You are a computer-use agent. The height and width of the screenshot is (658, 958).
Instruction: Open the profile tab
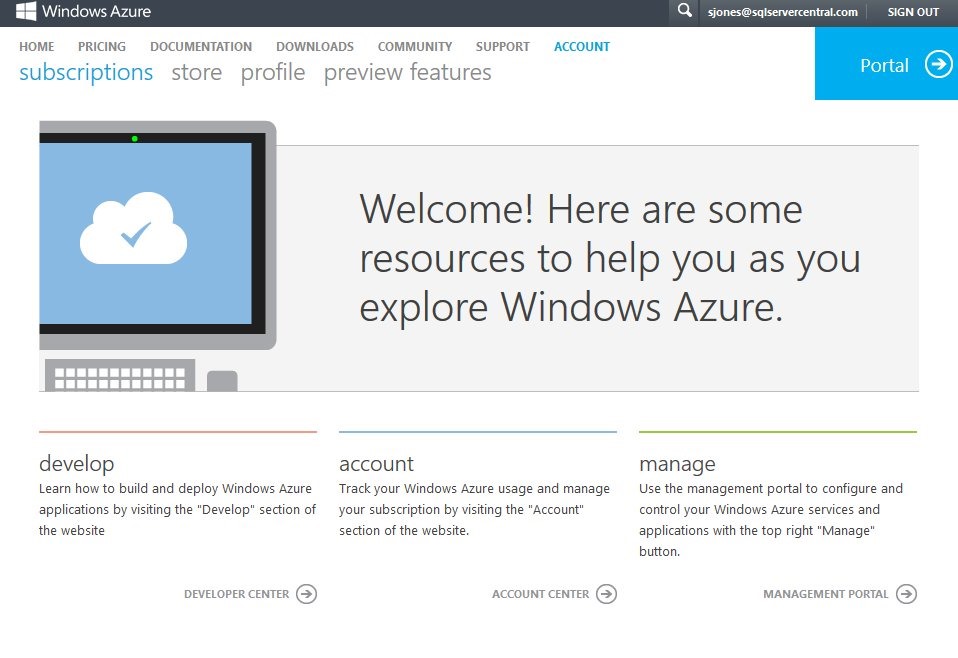click(x=273, y=73)
